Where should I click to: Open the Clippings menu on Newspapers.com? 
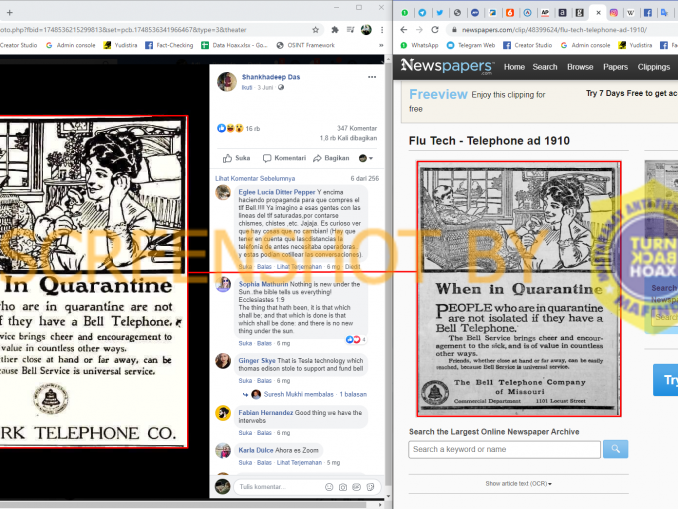point(654,67)
